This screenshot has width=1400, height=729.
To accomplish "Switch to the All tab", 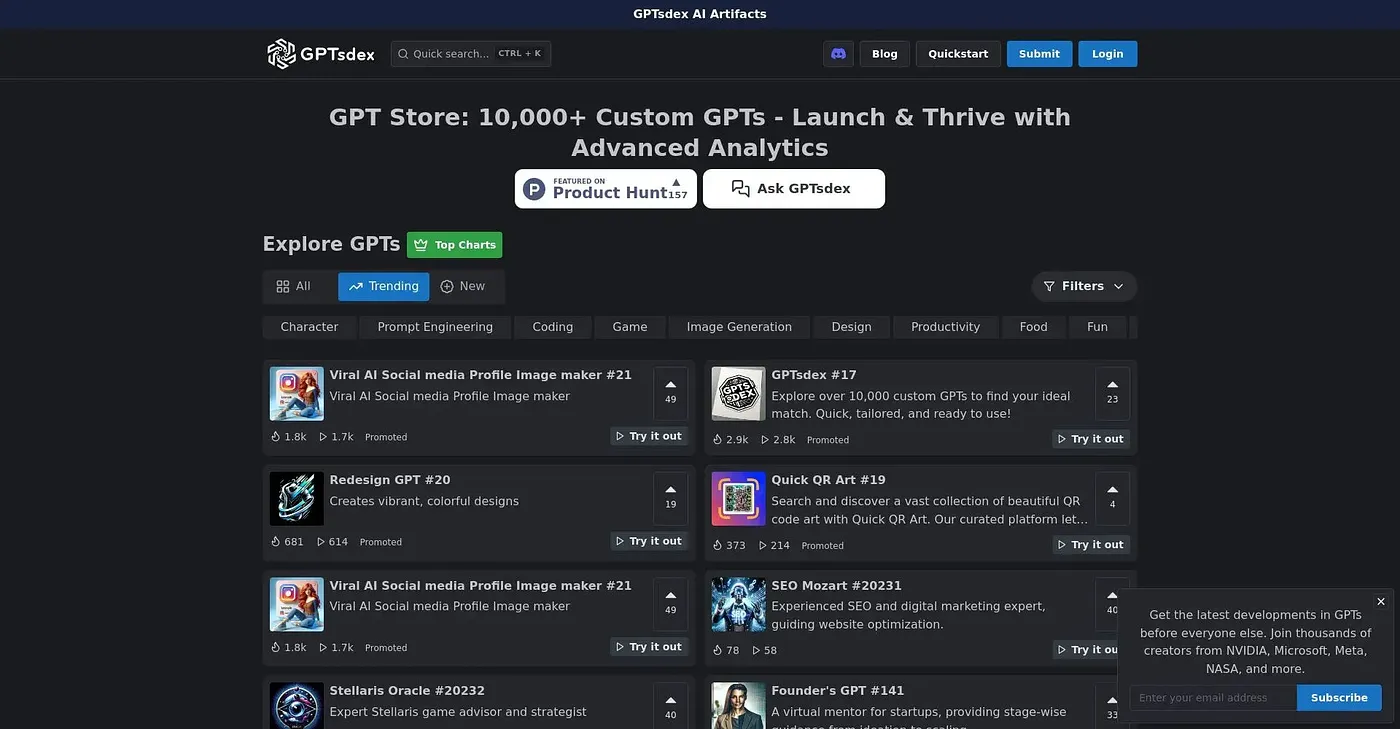I will coord(294,287).
